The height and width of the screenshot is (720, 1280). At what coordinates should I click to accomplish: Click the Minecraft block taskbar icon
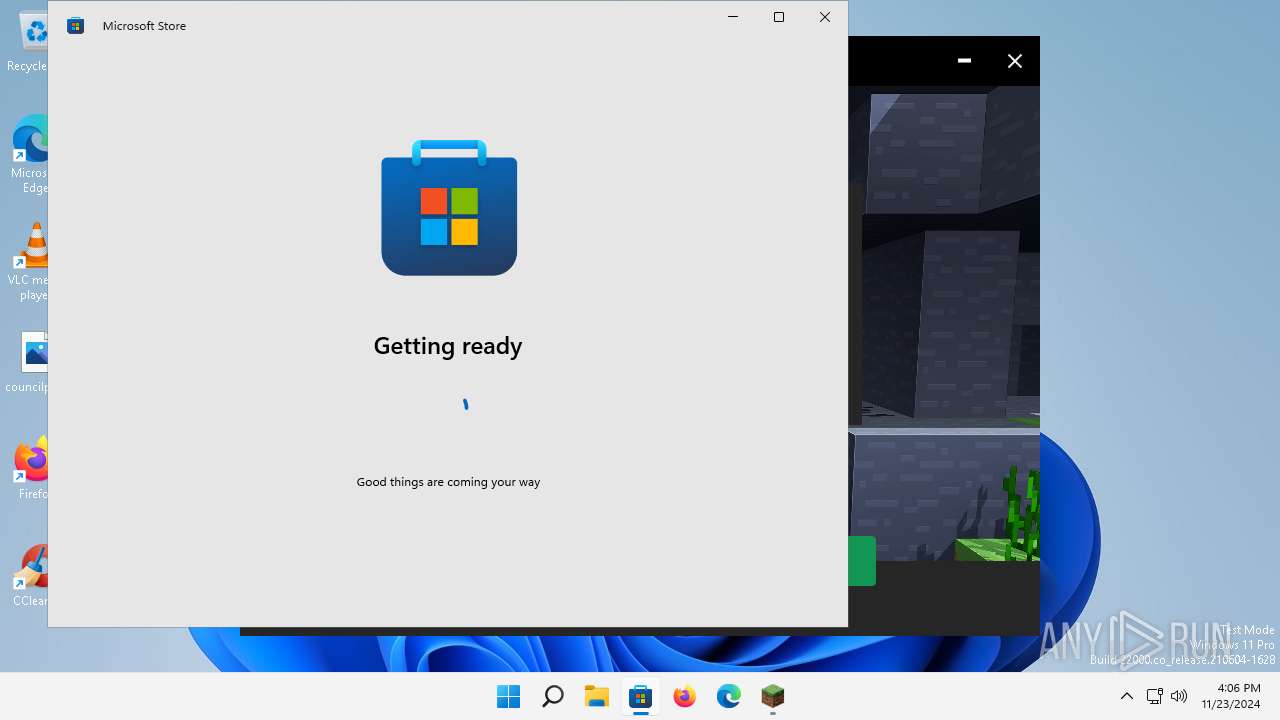[x=772, y=696]
